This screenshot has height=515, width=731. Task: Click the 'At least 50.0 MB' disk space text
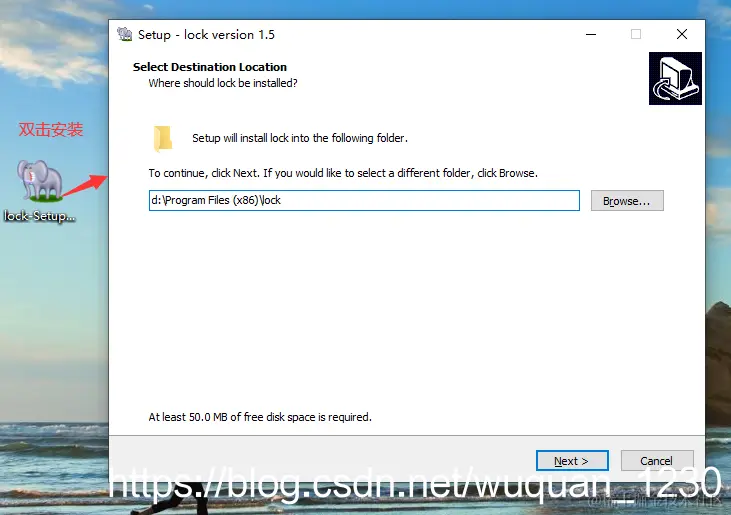[260, 417]
